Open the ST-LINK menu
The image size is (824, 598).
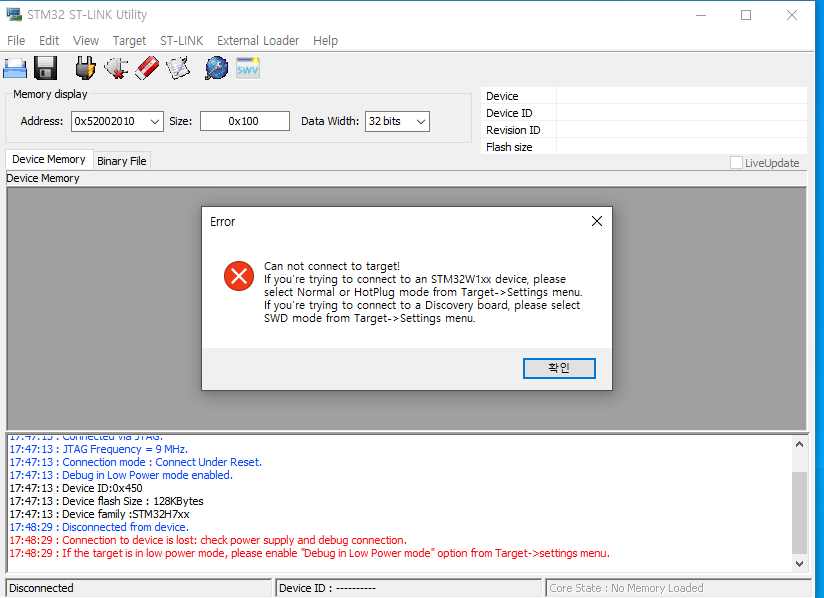[181, 40]
